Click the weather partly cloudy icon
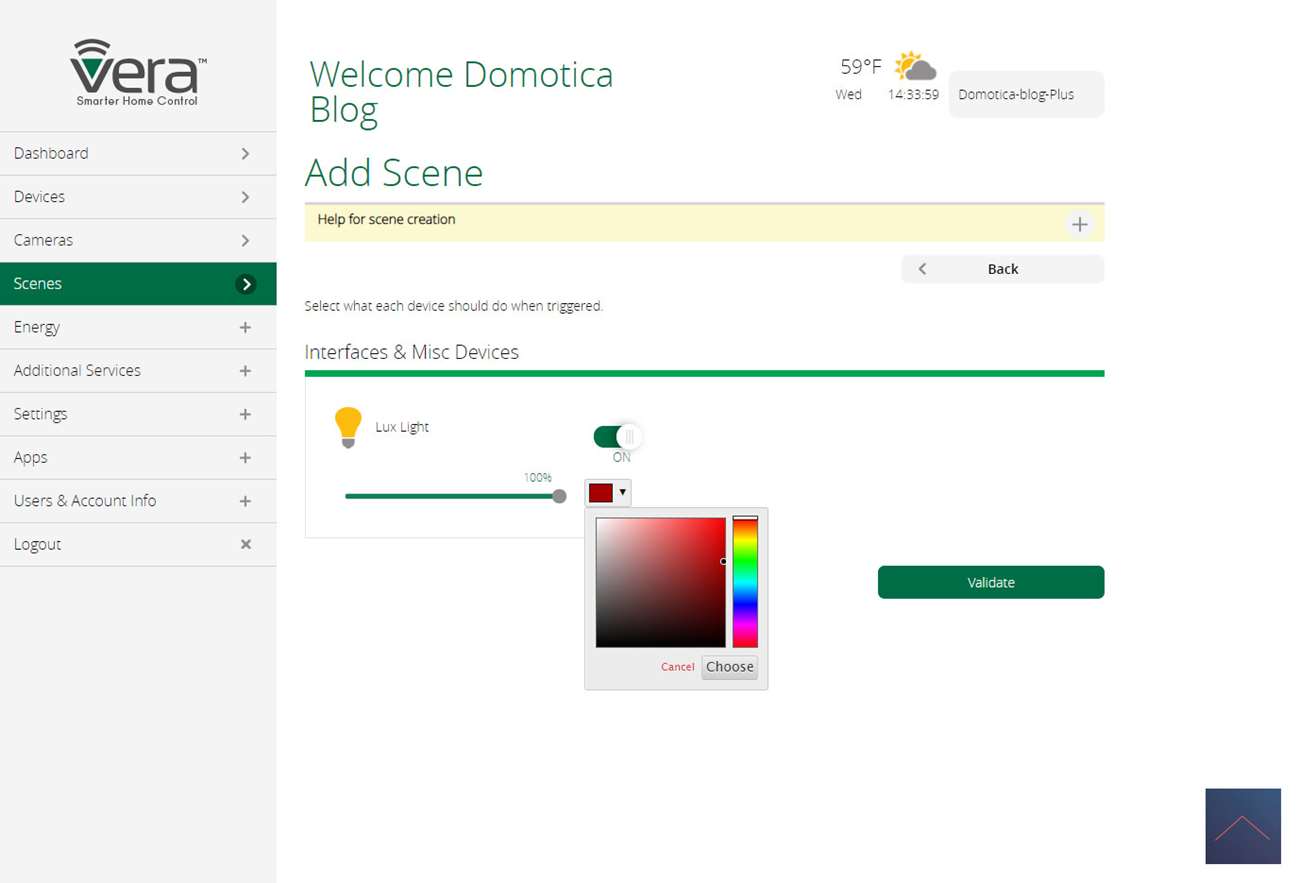This screenshot has height=883, width=1300. pyautogui.click(x=914, y=67)
